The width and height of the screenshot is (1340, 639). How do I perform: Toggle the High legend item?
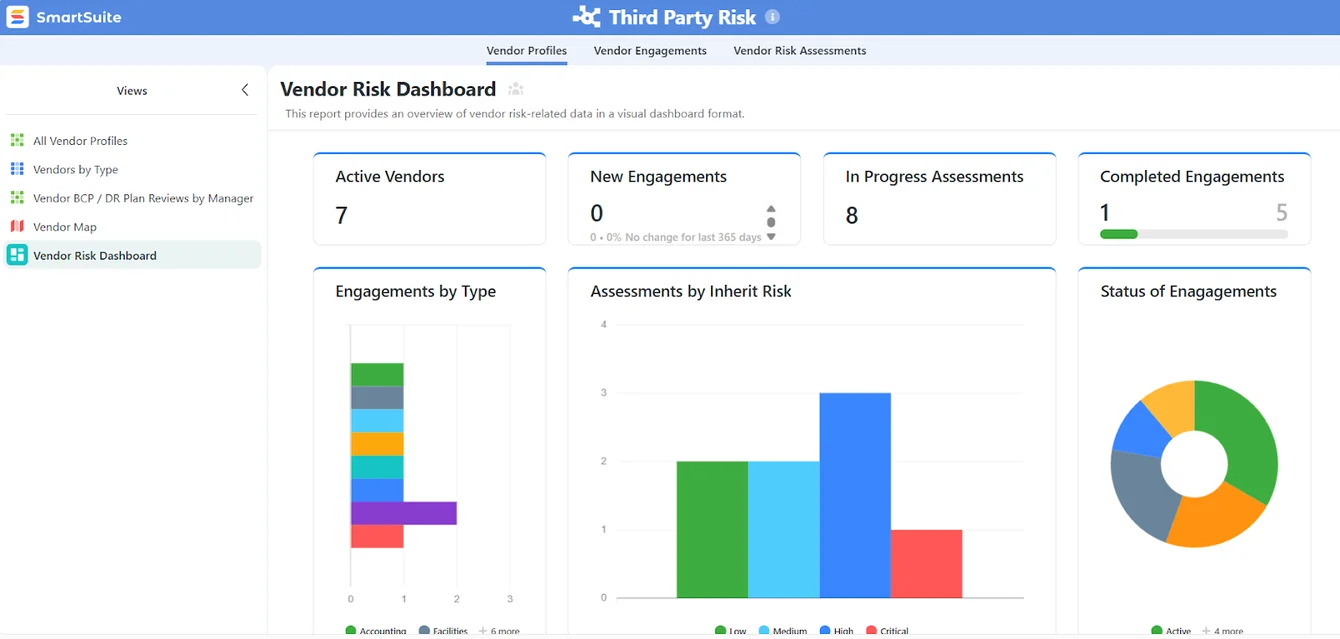tap(837, 631)
